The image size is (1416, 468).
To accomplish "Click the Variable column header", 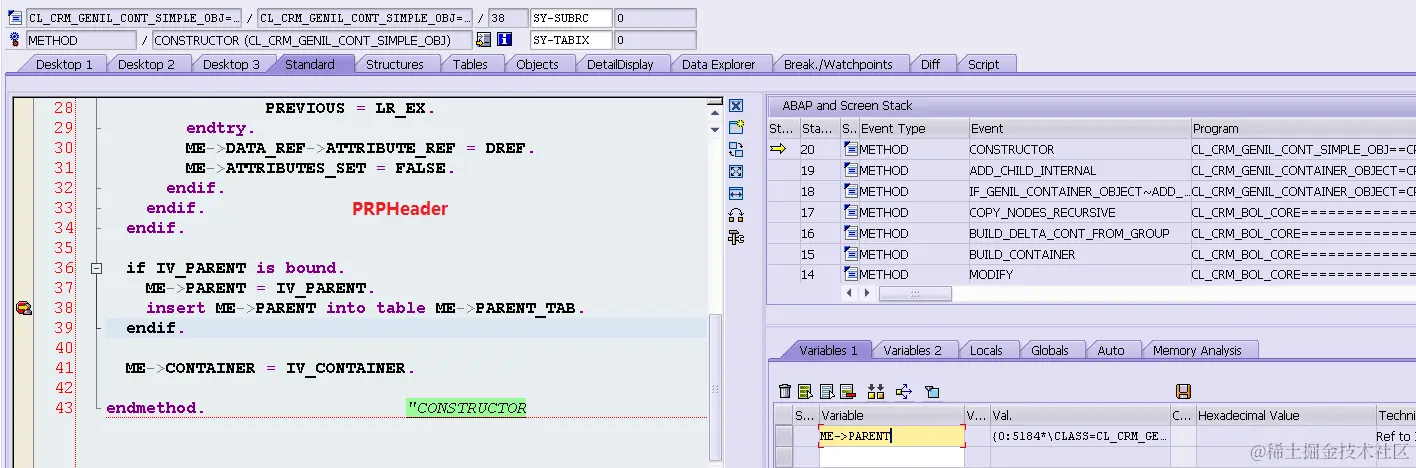I will tap(891, 415).
